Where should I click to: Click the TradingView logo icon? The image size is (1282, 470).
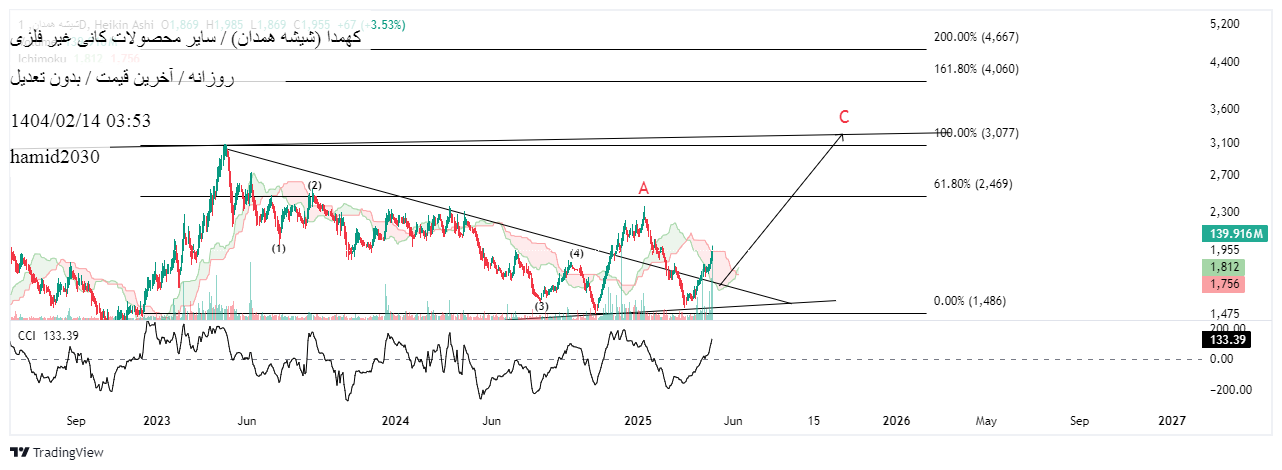[19, 453]
